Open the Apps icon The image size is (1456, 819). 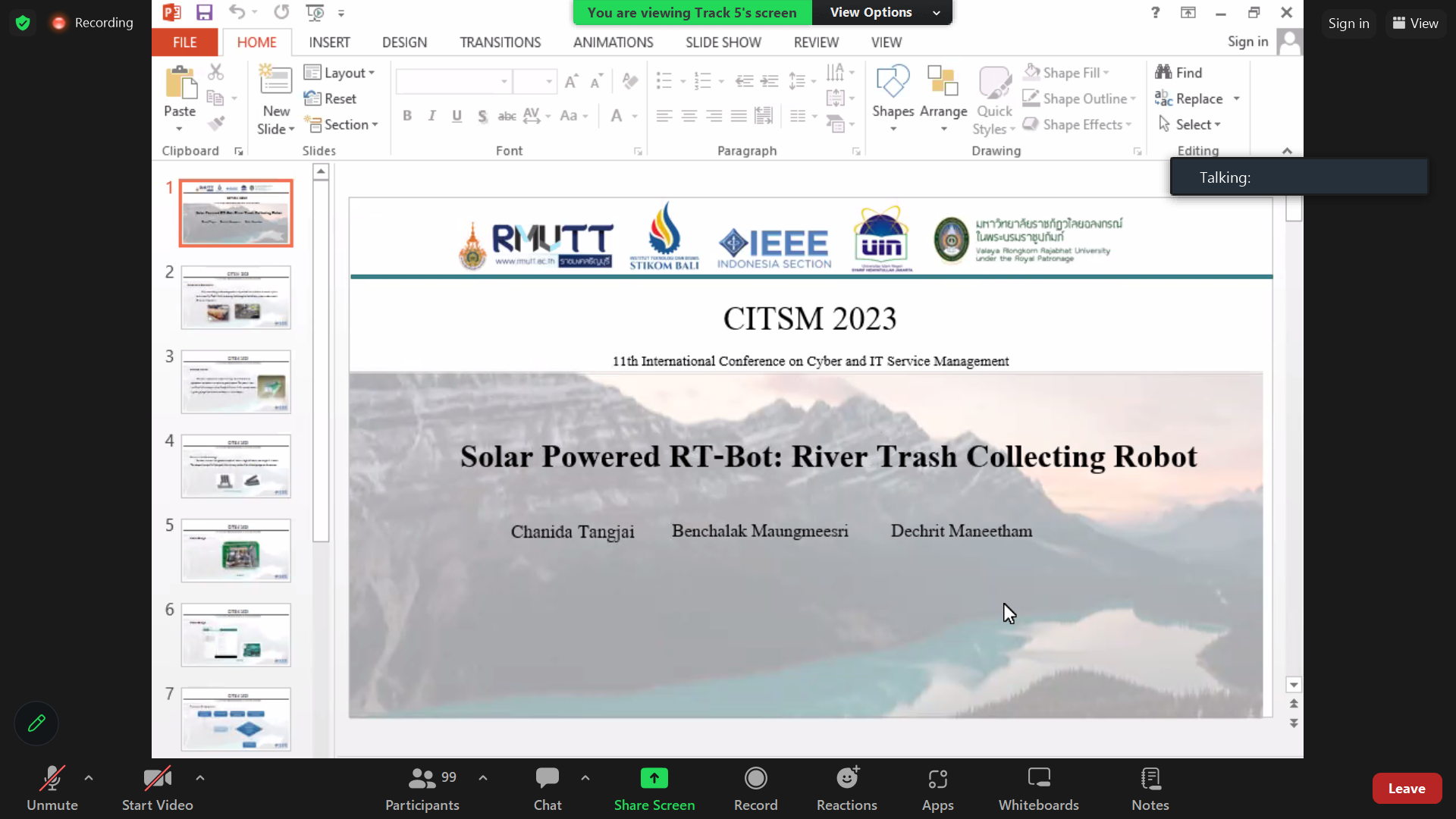937,778
